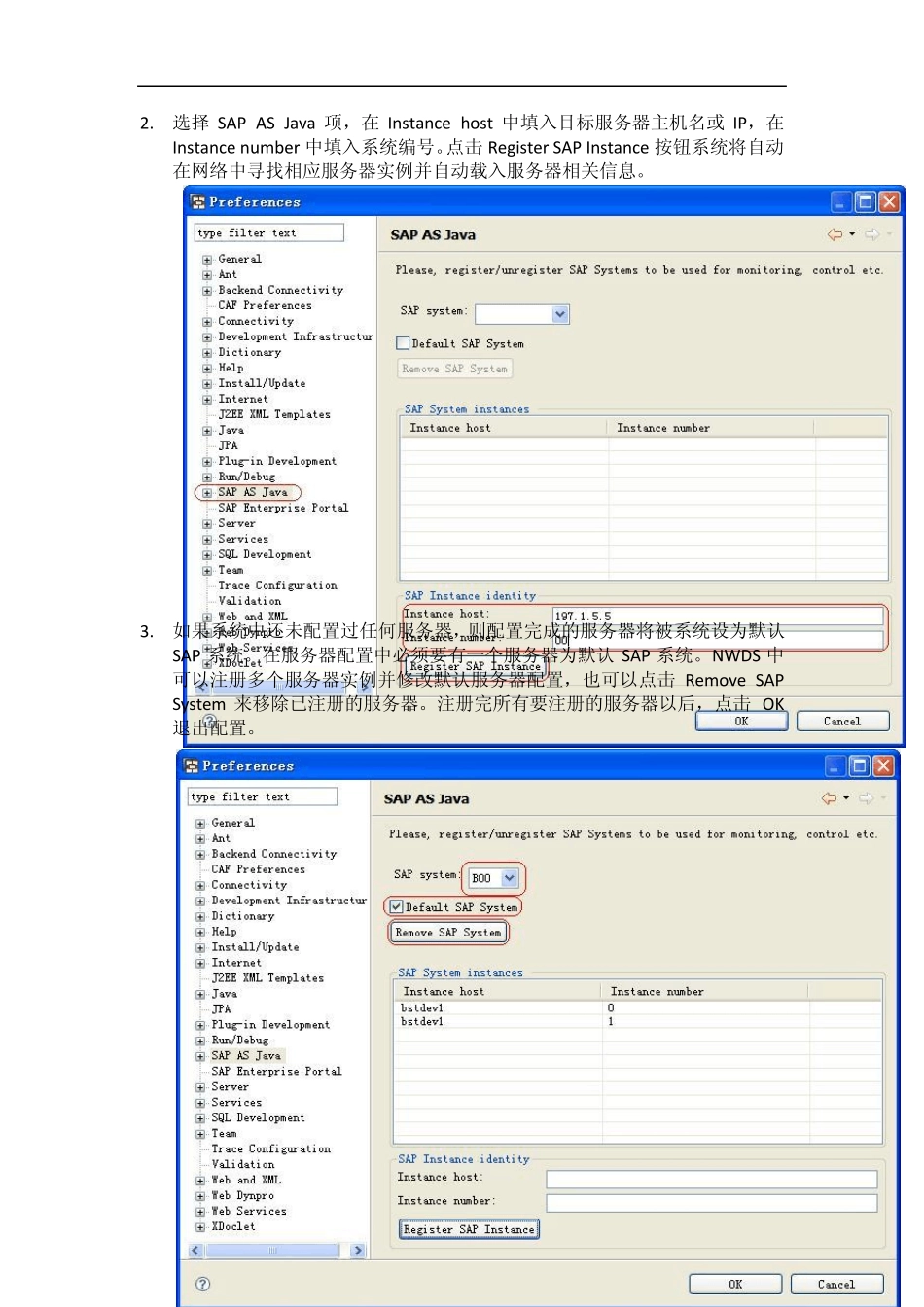Image resolution: width=924 pixels, height=1307 pixels.
Task: Expand Backend Connectivity node in upper dialog tree
Action: tap(207, 291)
